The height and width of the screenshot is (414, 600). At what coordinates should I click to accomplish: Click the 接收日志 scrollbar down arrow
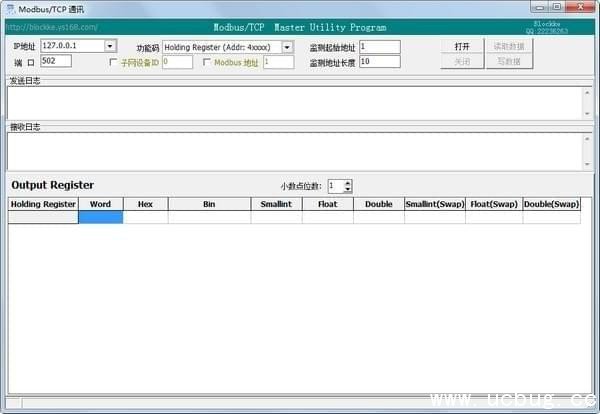point(587,164)
